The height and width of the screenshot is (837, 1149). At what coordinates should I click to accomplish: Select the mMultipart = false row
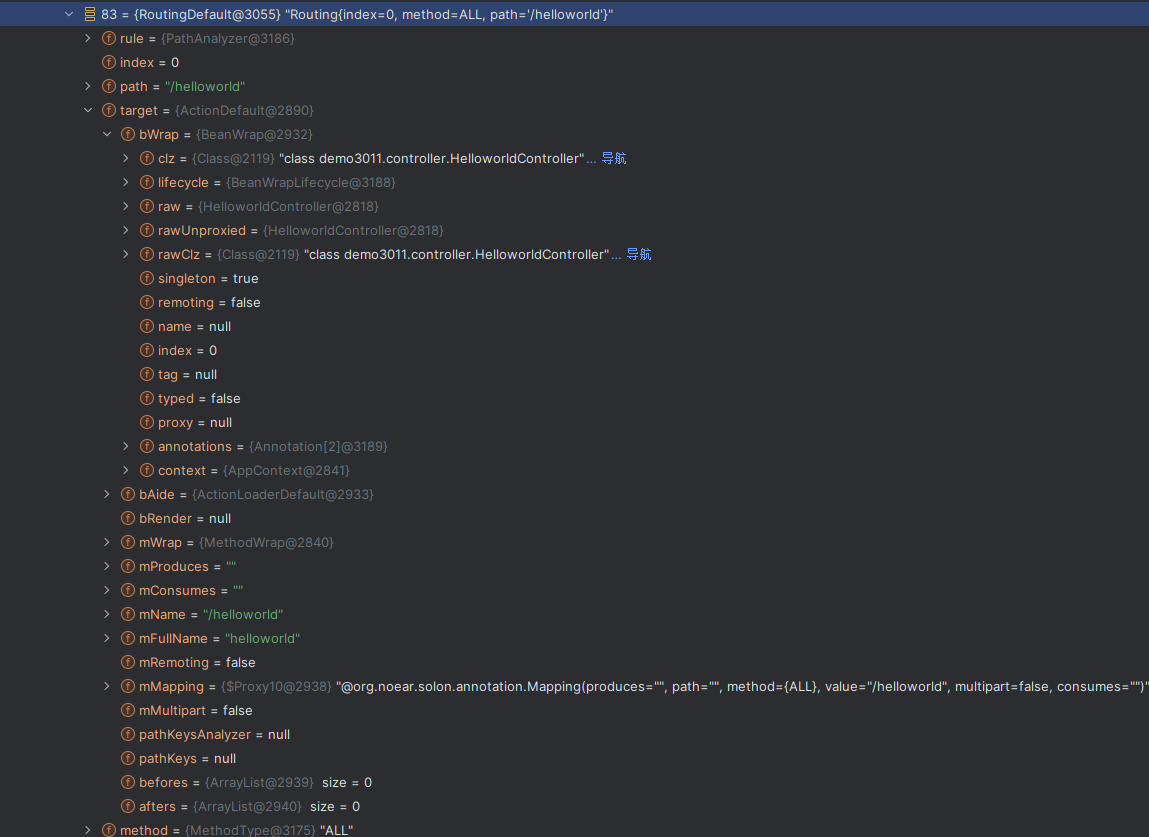point(574,710)
